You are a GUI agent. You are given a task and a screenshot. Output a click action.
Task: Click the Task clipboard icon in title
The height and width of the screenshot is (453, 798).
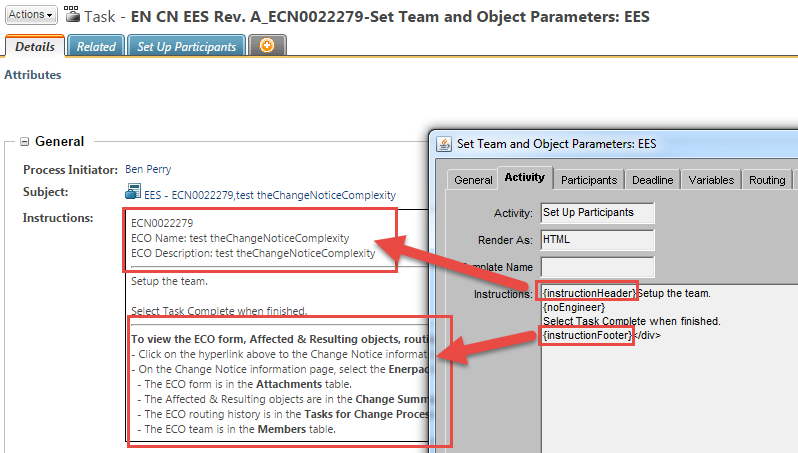tap(72, 14)
